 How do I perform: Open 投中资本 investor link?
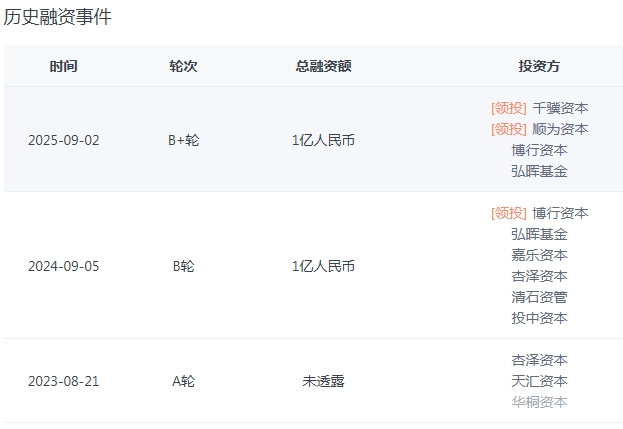click(539, 318)
